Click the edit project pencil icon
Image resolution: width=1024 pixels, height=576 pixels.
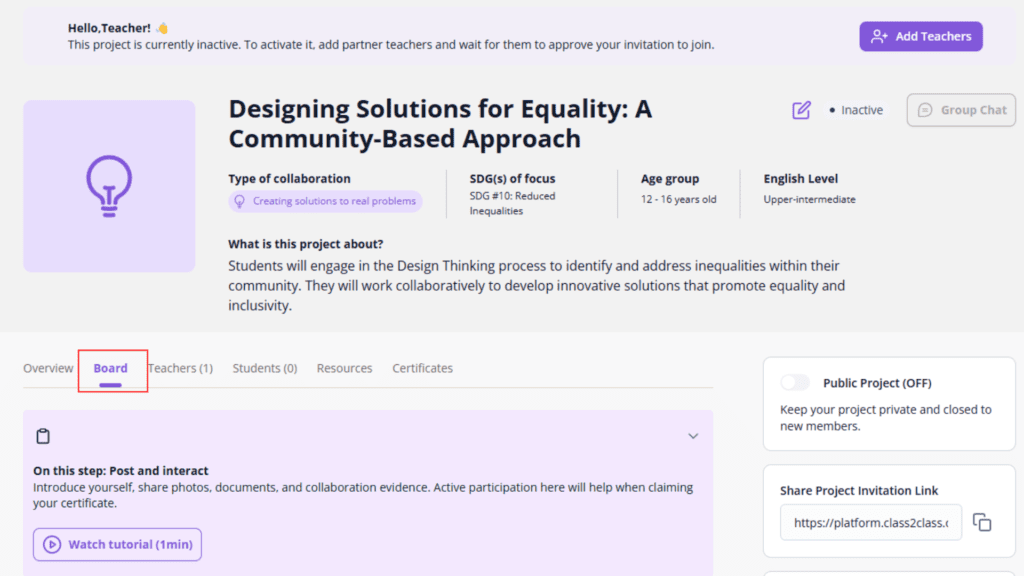click(x=801, y=110)
